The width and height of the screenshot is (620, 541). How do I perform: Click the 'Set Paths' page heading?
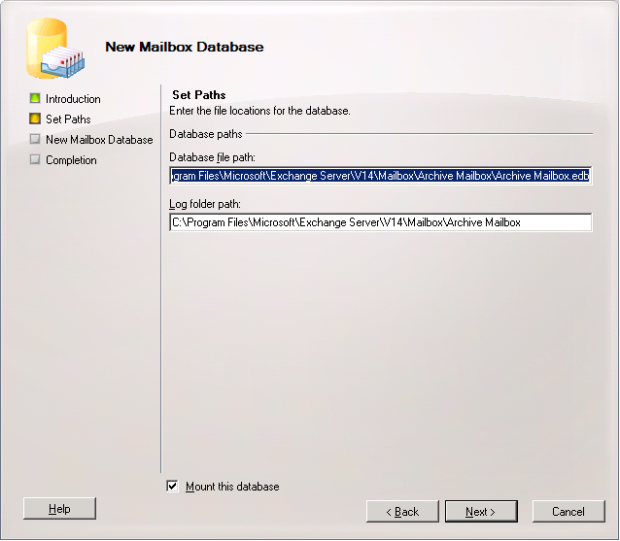(198, 95)
